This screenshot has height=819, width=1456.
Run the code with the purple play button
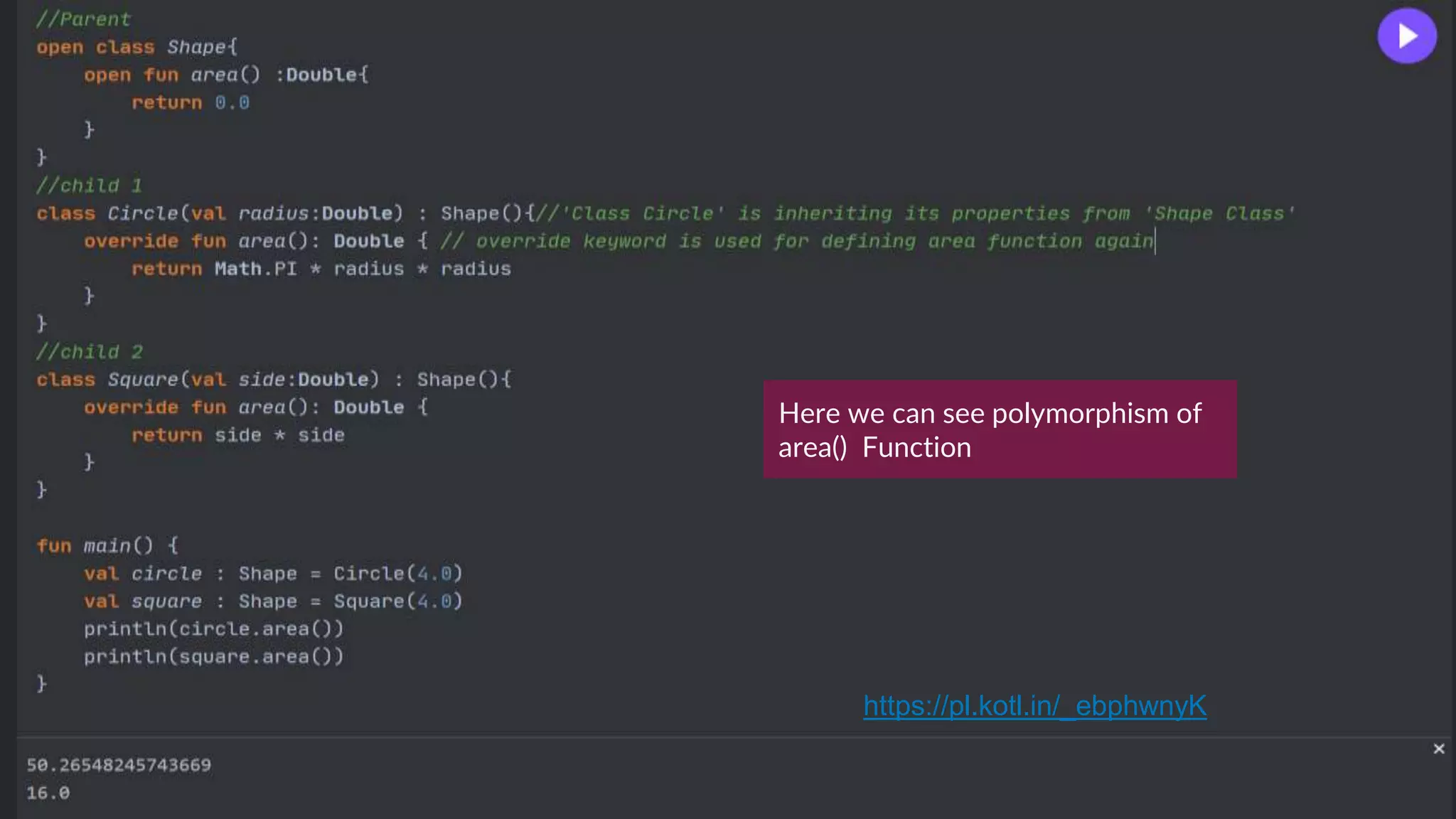coord(1406,36)
